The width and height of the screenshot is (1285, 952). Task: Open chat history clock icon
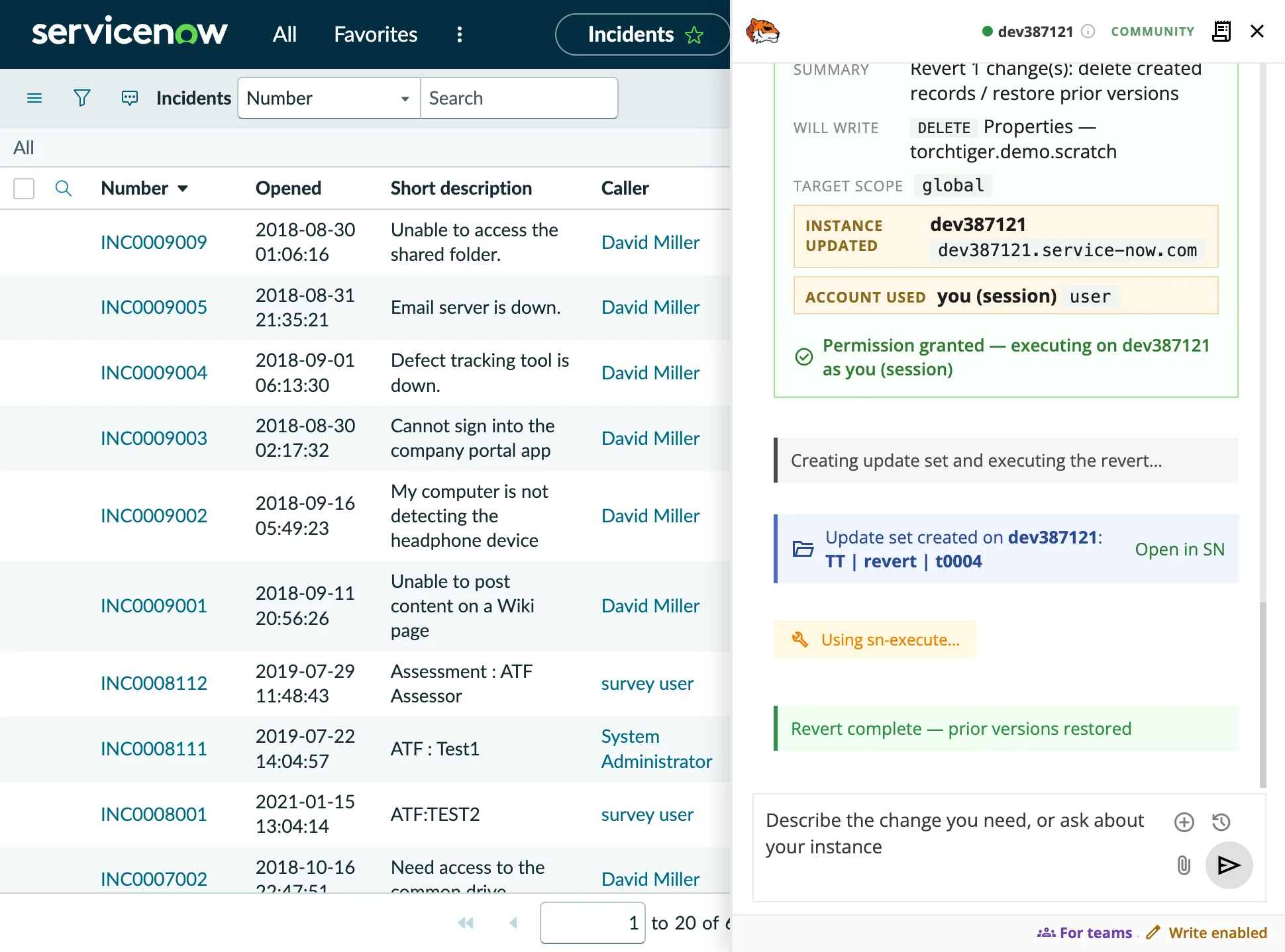click(x=1221, y=822)
